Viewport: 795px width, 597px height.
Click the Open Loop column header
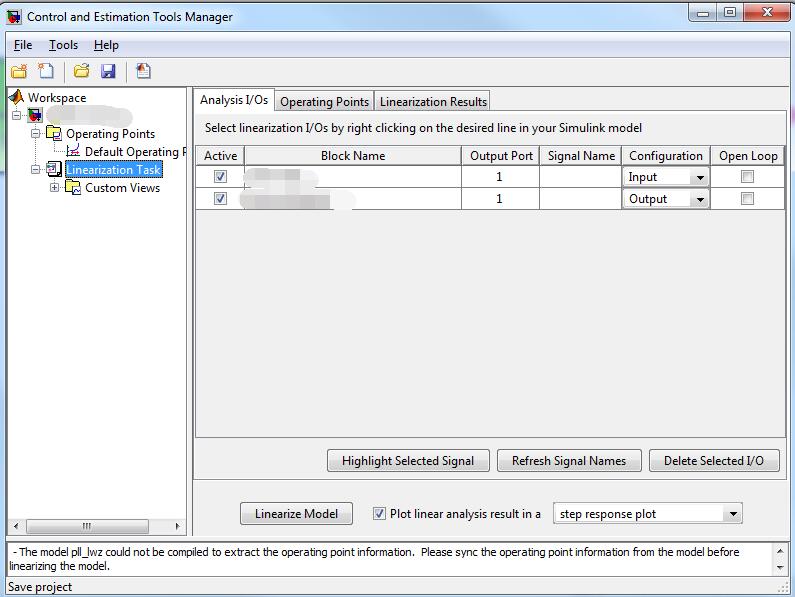click(x=748, y=156)
